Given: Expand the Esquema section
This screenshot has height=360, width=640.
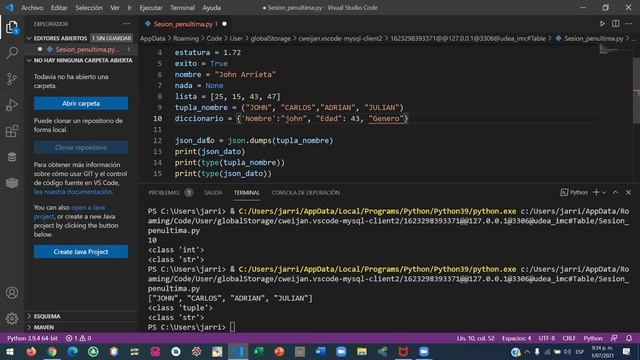Looking at the screenshot, I should point(29,316).
